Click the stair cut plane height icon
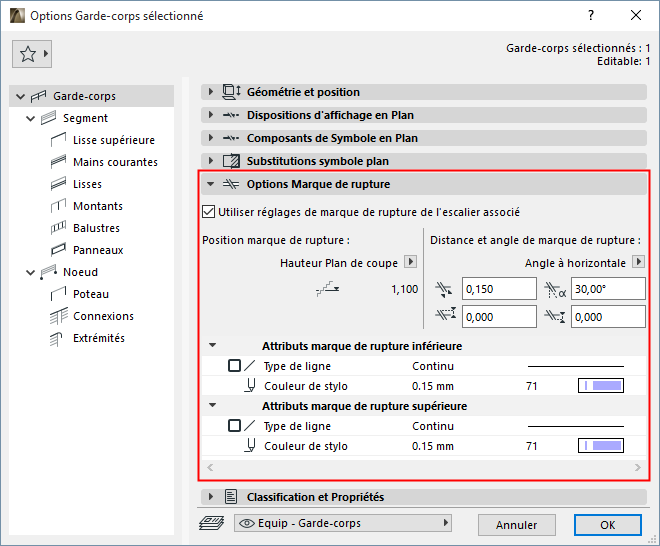This screenshot has height=546, width=660. [x=328, y=289]
